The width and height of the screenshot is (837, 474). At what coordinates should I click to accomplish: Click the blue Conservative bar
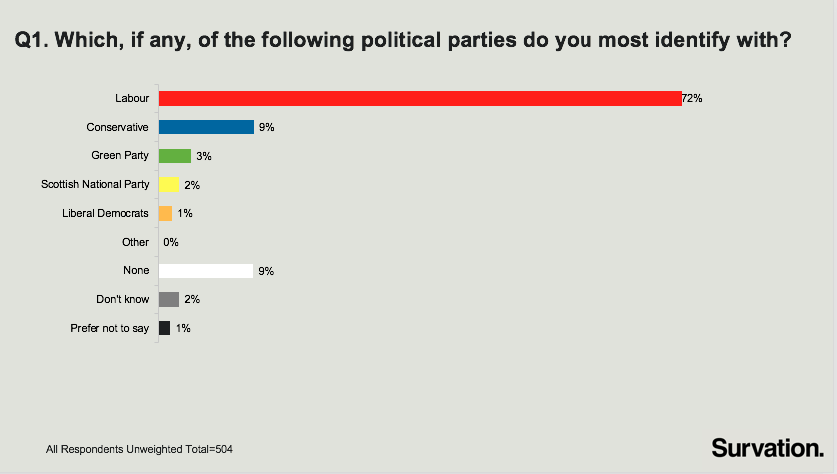[207, 127]
